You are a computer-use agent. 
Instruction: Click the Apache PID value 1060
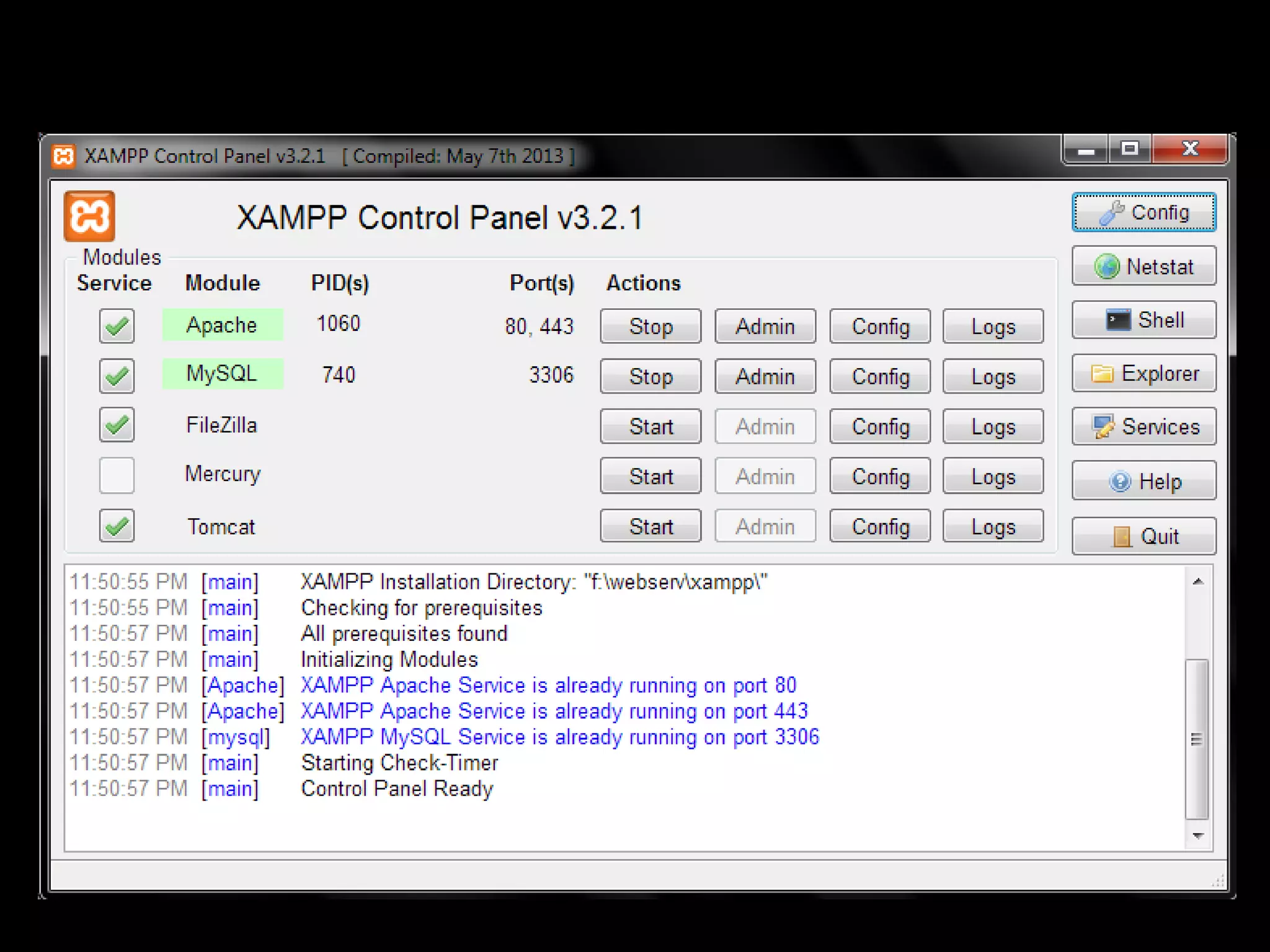(x=338, y=324)
